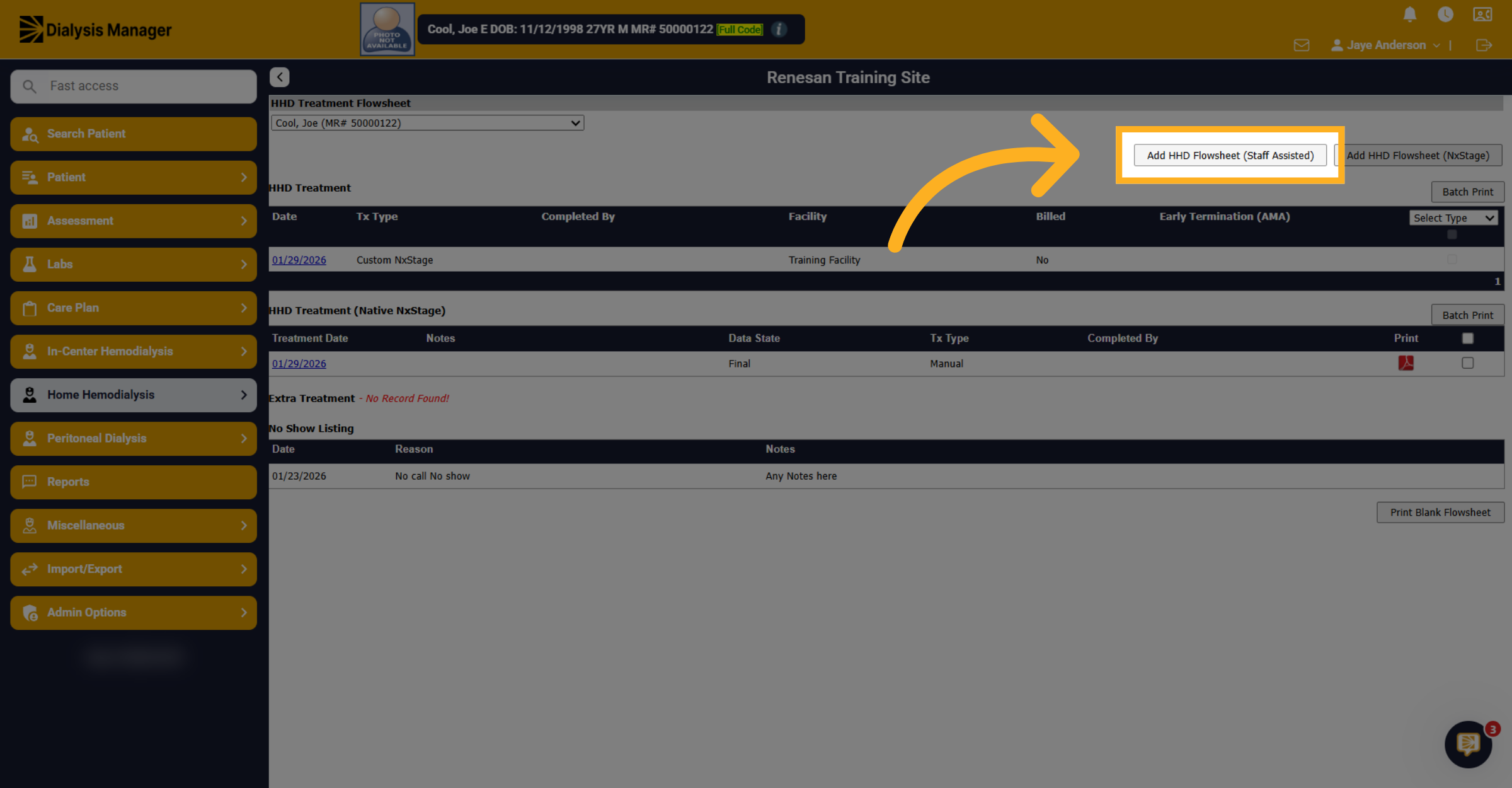Expand the Assessment sidebar menu
The height and width of the screenshot is (788, 1512).
point(134,221)
